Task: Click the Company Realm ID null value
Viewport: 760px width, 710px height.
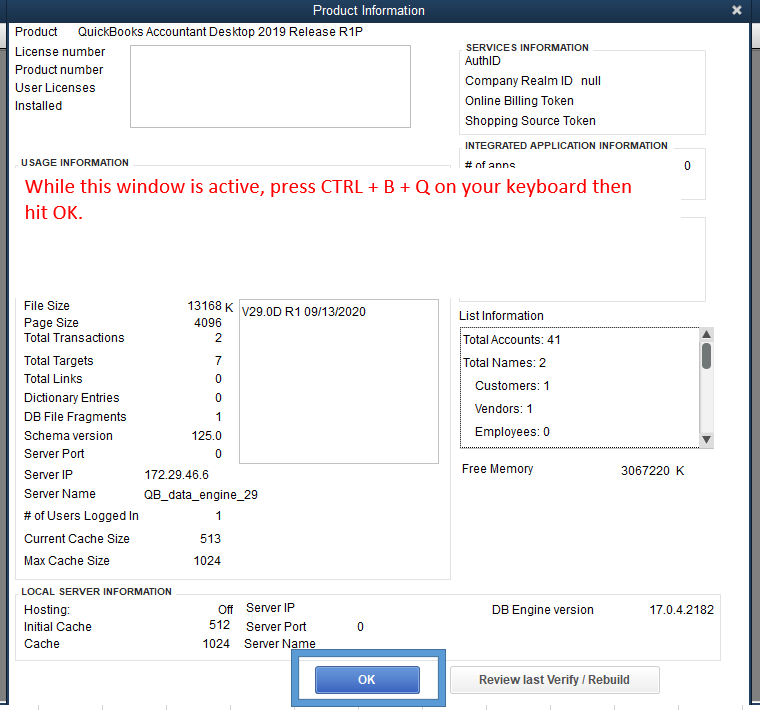Action: [x=591, y=80]
